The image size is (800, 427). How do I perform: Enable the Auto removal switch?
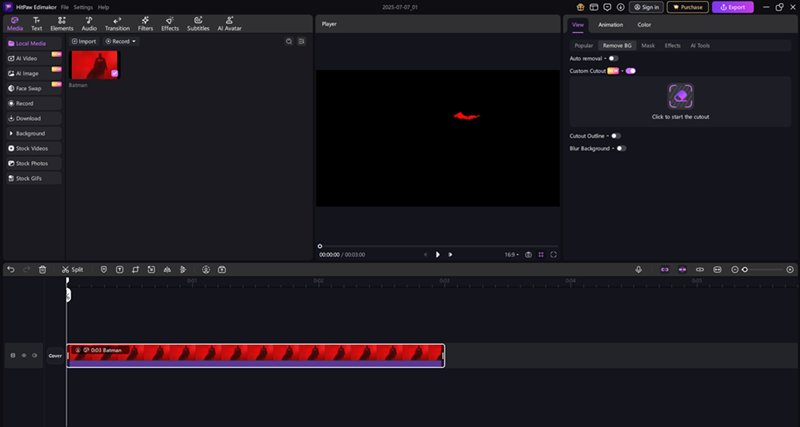pos(613,58)
